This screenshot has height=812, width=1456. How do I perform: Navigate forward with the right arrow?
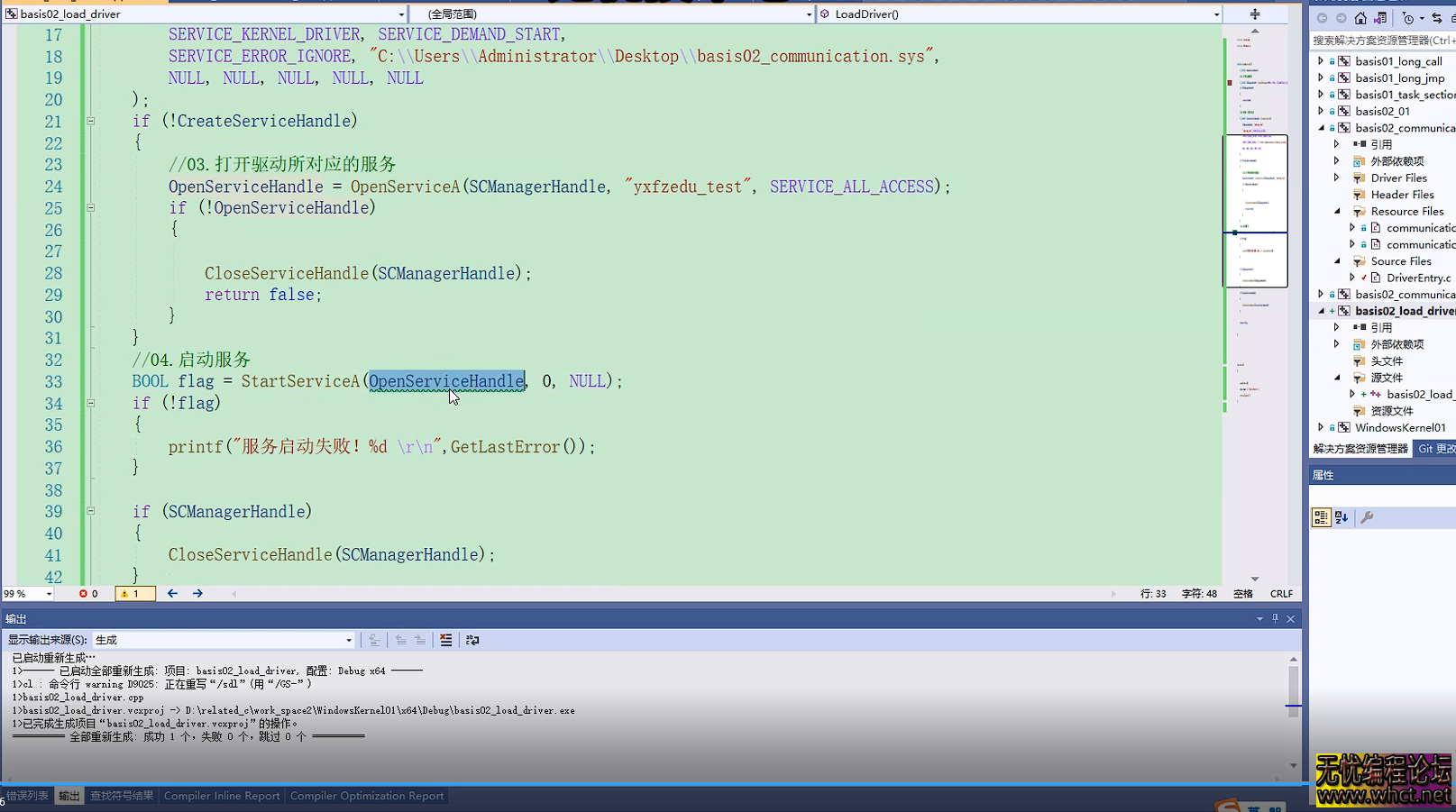197,594
